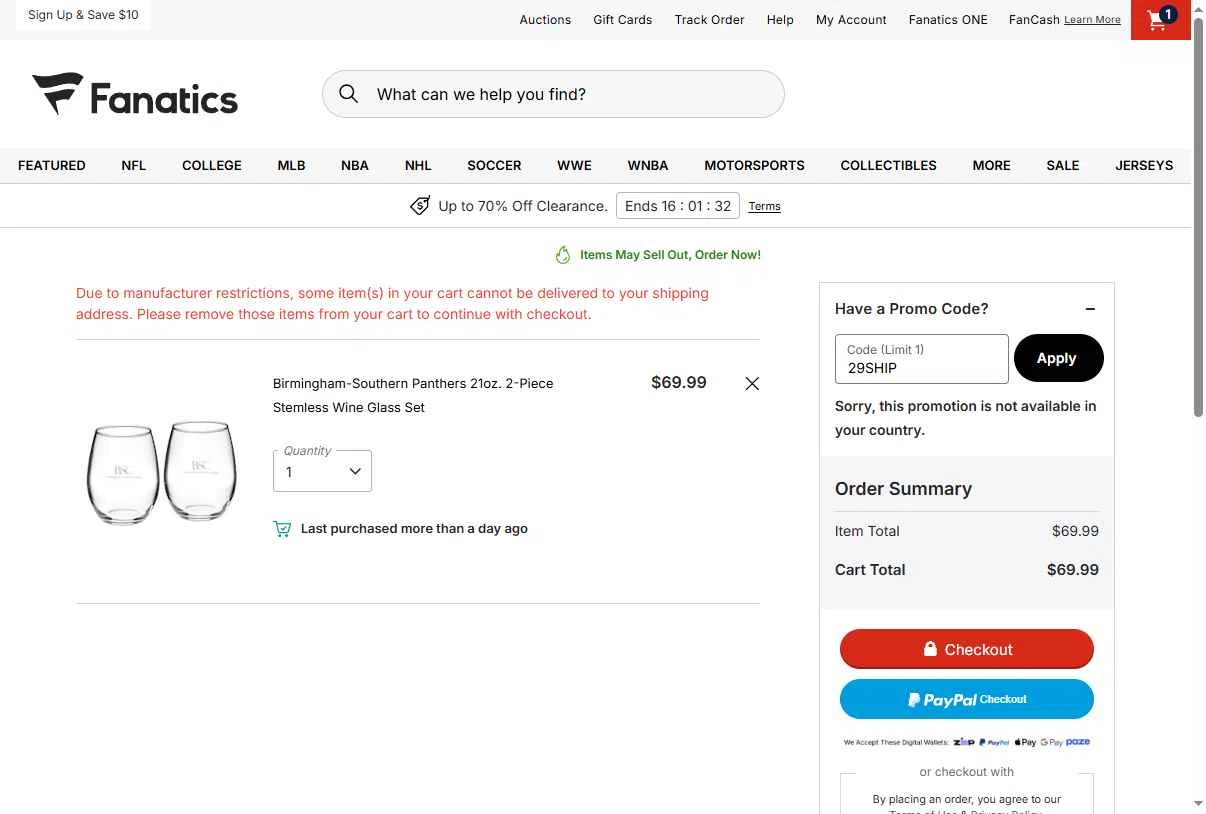Open the NFL menu
This screenshot has height=814, width=1206.
[134, 166]
